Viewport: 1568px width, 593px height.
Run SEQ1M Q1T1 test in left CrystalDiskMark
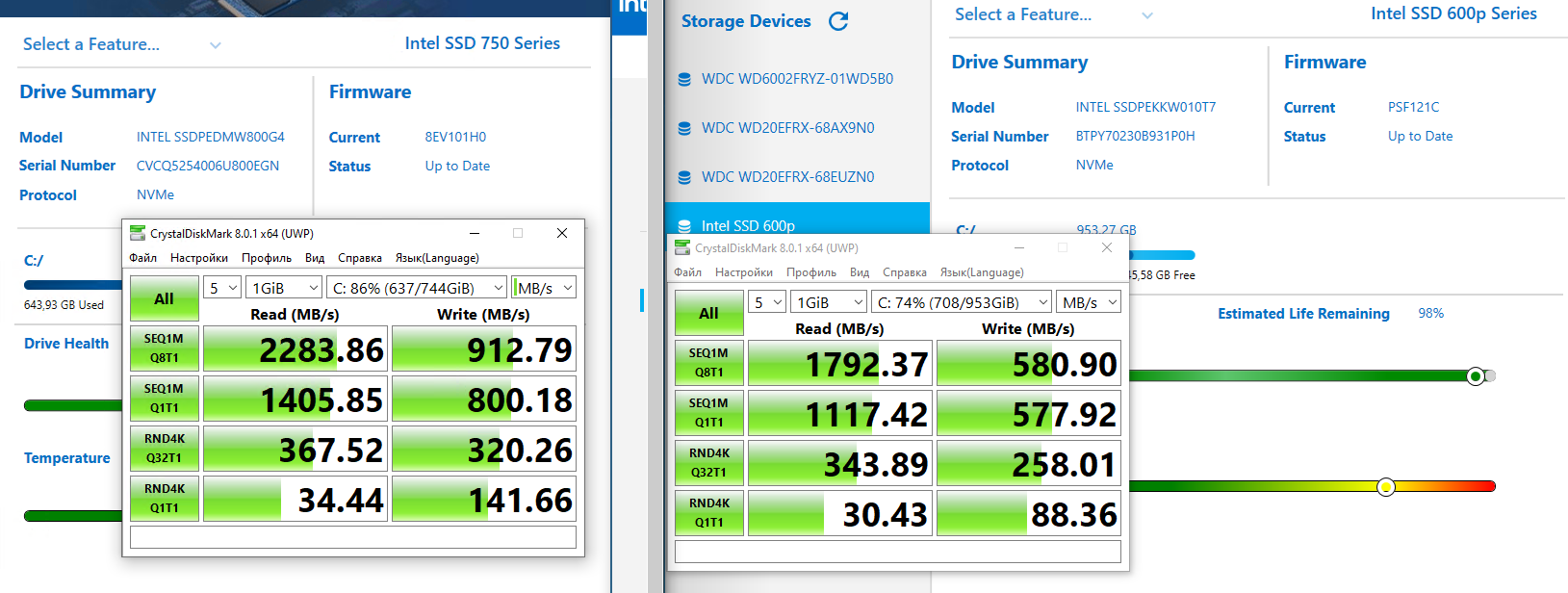(x=165, y=399)
